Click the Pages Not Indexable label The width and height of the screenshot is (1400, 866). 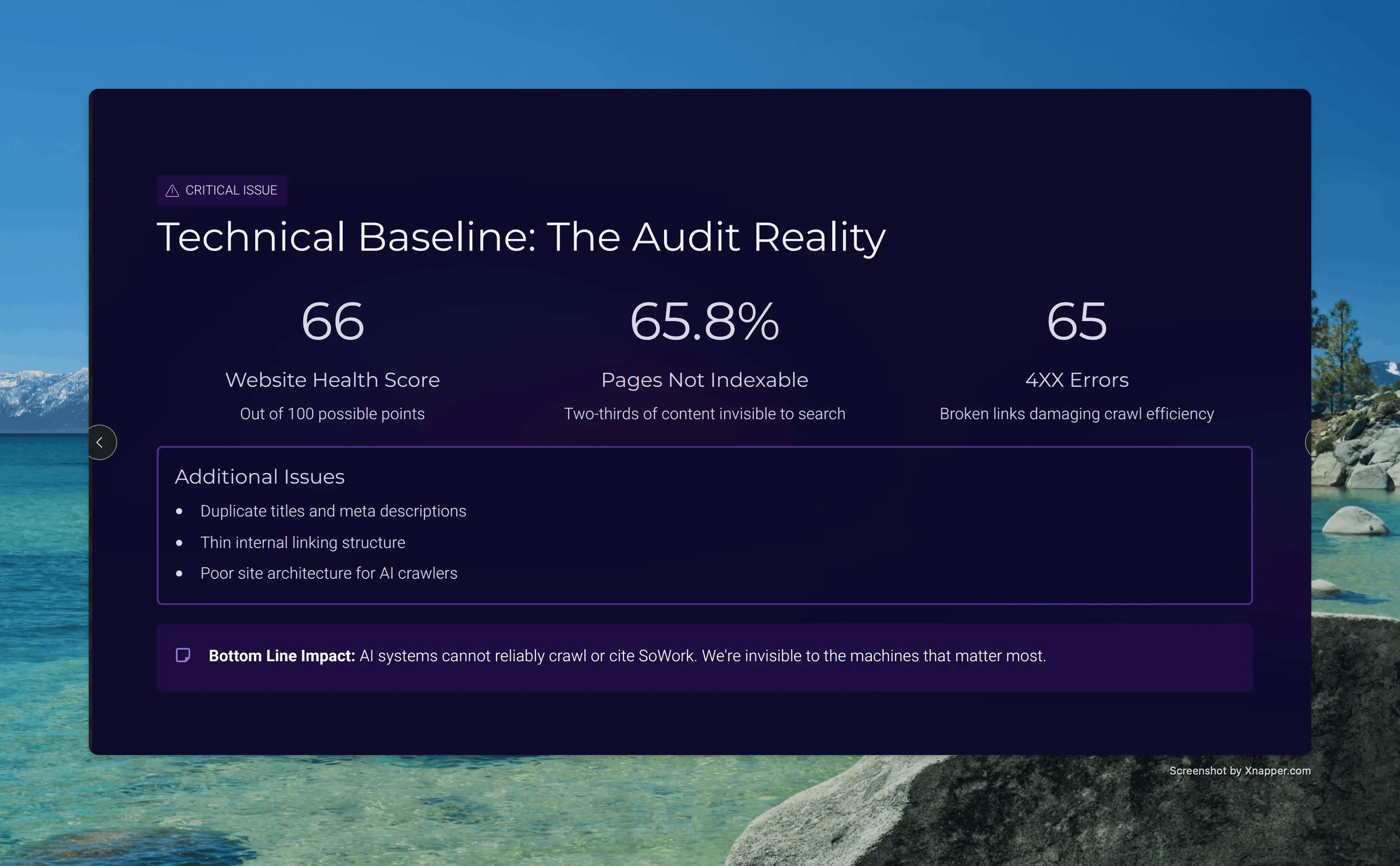[704, 380]
